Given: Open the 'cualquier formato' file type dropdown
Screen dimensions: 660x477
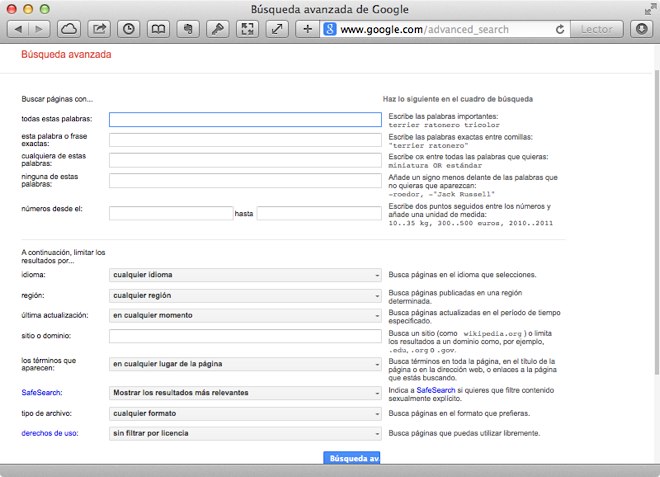Looking at the screenshot, I should [245, 412].
